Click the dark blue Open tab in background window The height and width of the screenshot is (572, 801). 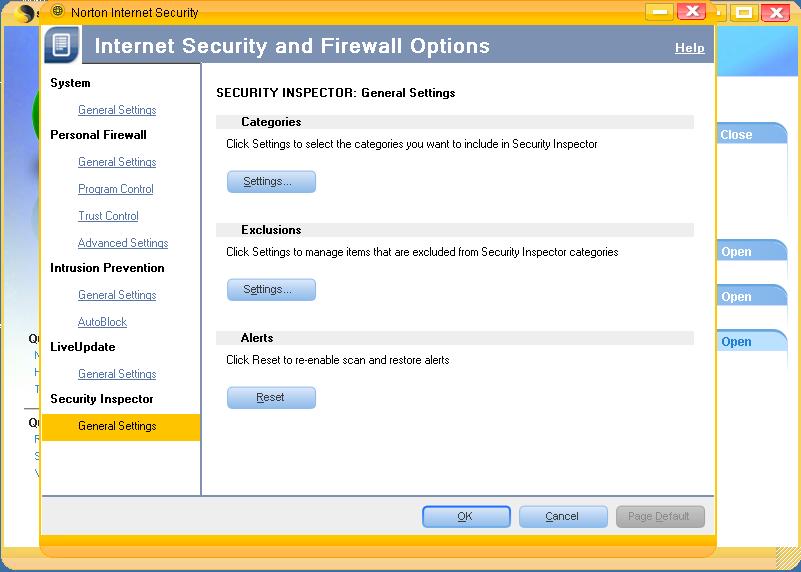point(750,341)
